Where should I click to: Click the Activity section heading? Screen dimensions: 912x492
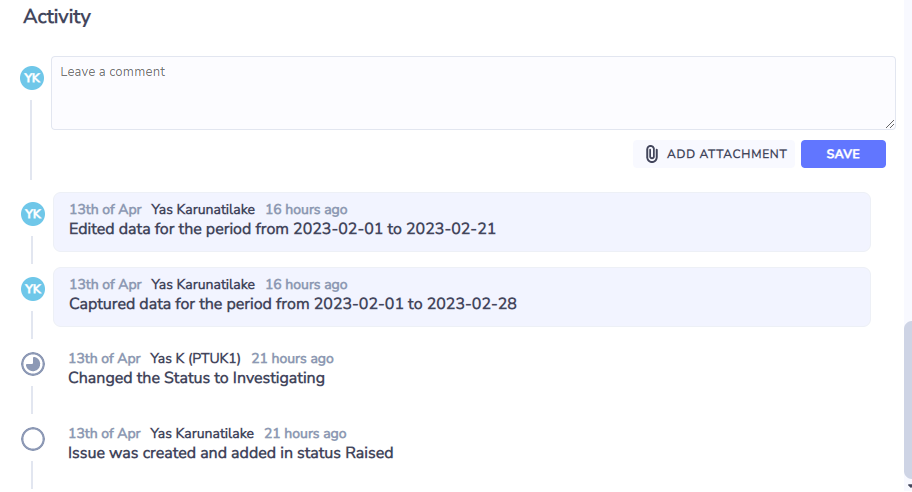57,16
